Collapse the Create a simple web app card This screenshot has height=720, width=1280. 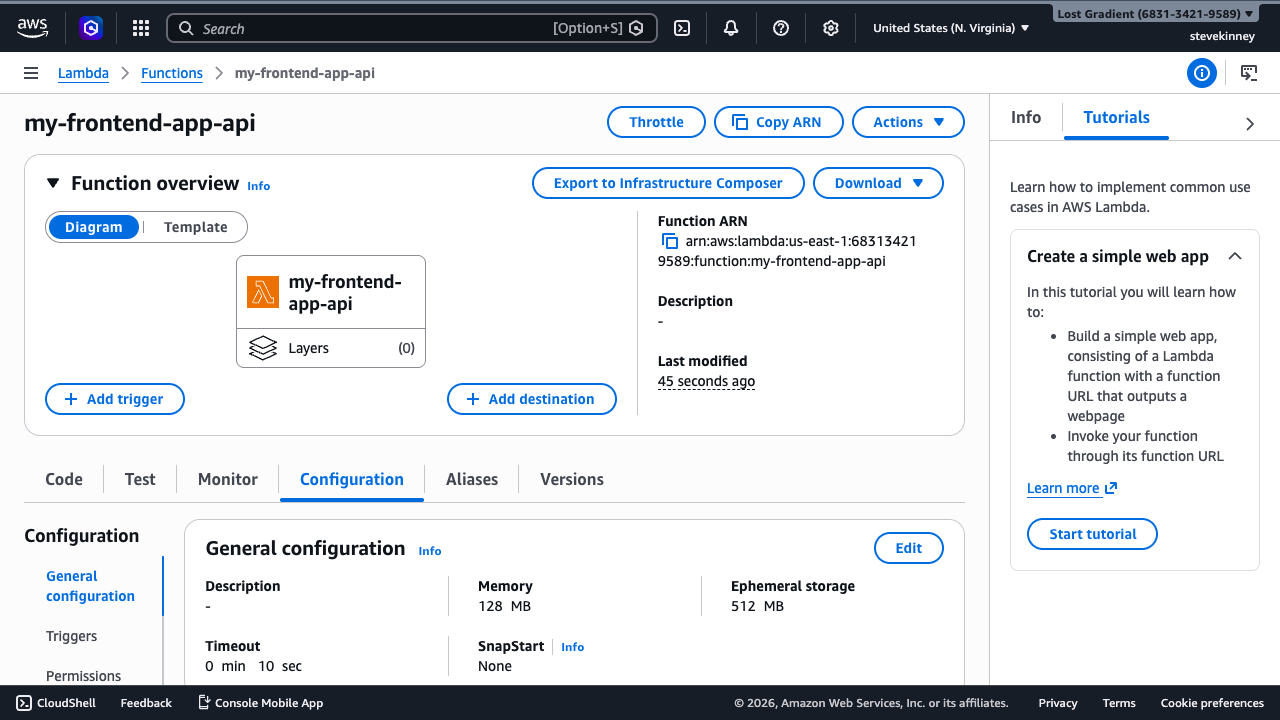click(x=1235, y=256)
